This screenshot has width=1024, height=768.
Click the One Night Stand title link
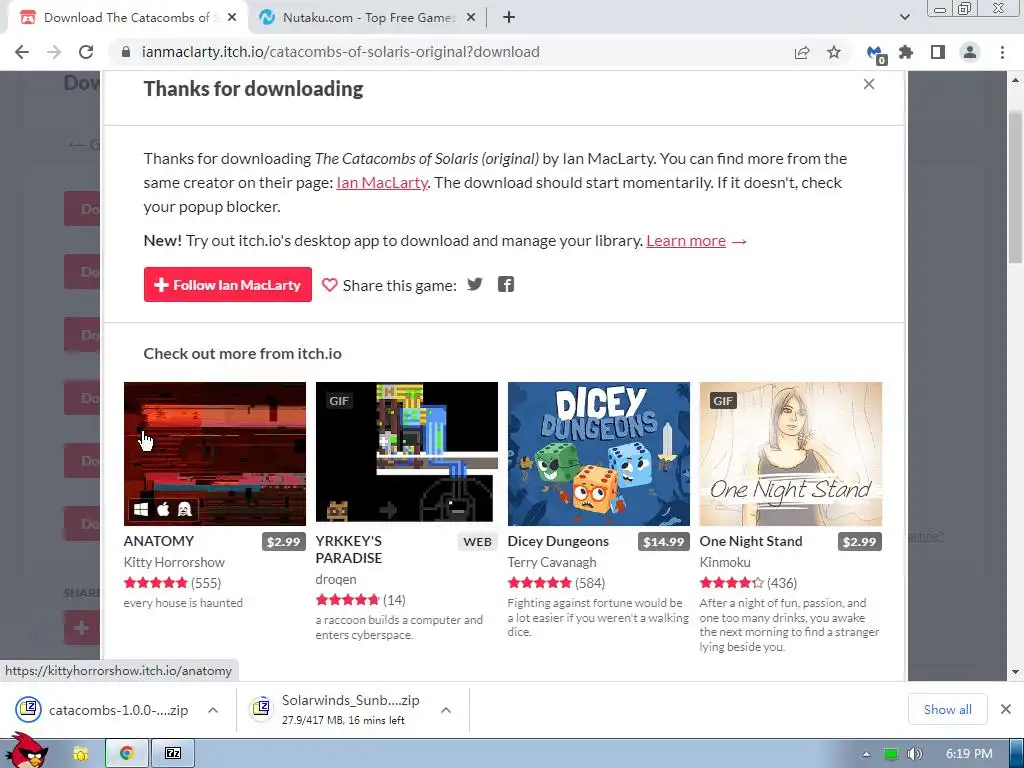[x=751, y=541]
